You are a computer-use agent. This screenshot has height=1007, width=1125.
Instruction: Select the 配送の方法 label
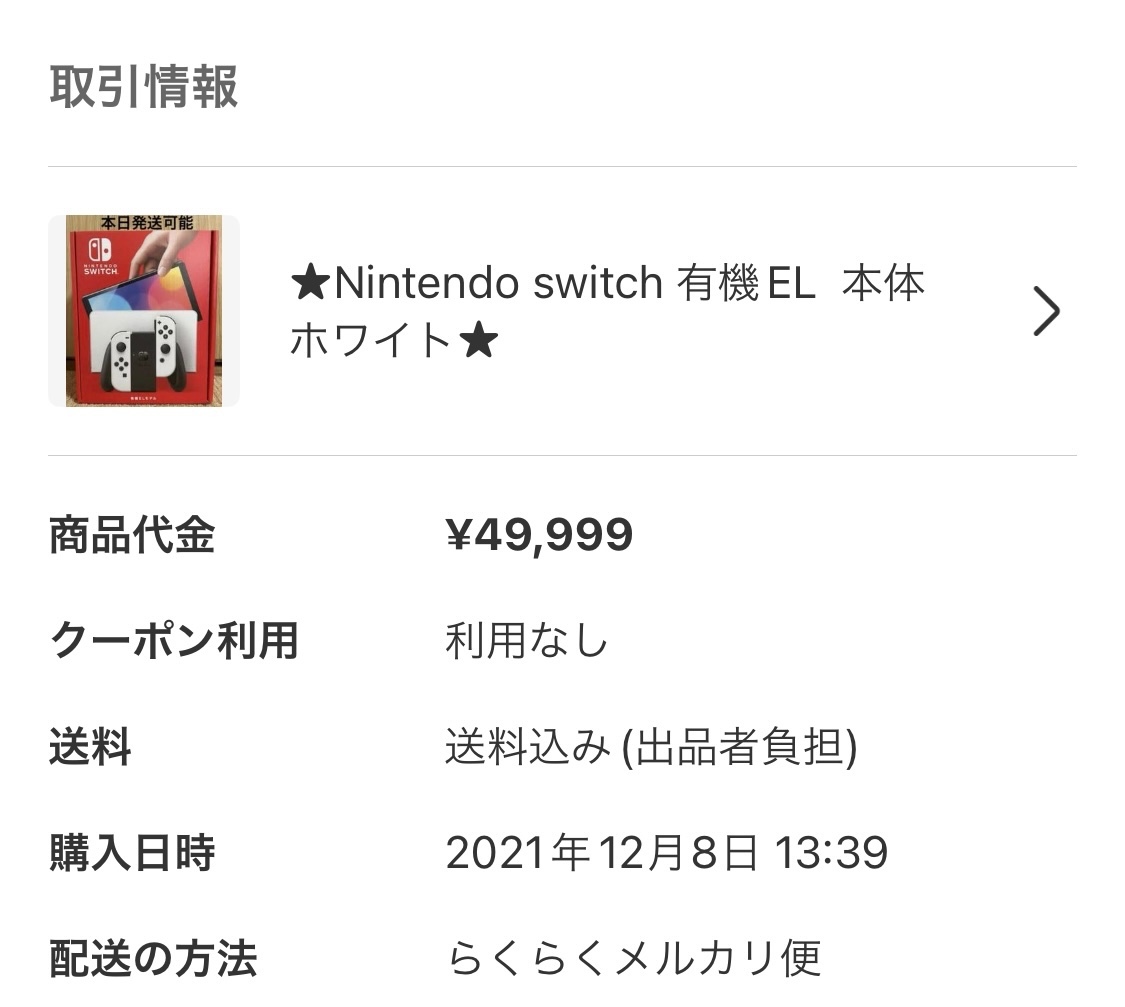click(153, 959)
